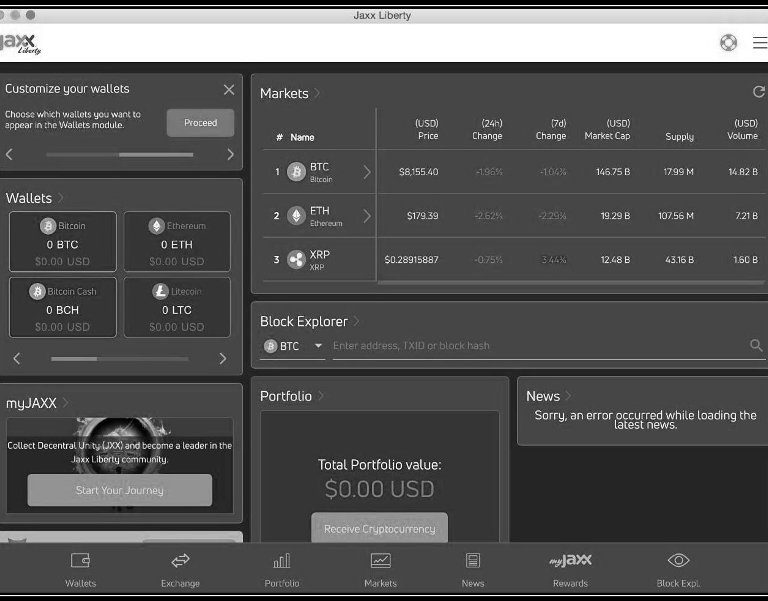This screenshot has height=601, width=768.
Task: Click the Ethereum coin icon in Wallets
Action: [157, 226]
